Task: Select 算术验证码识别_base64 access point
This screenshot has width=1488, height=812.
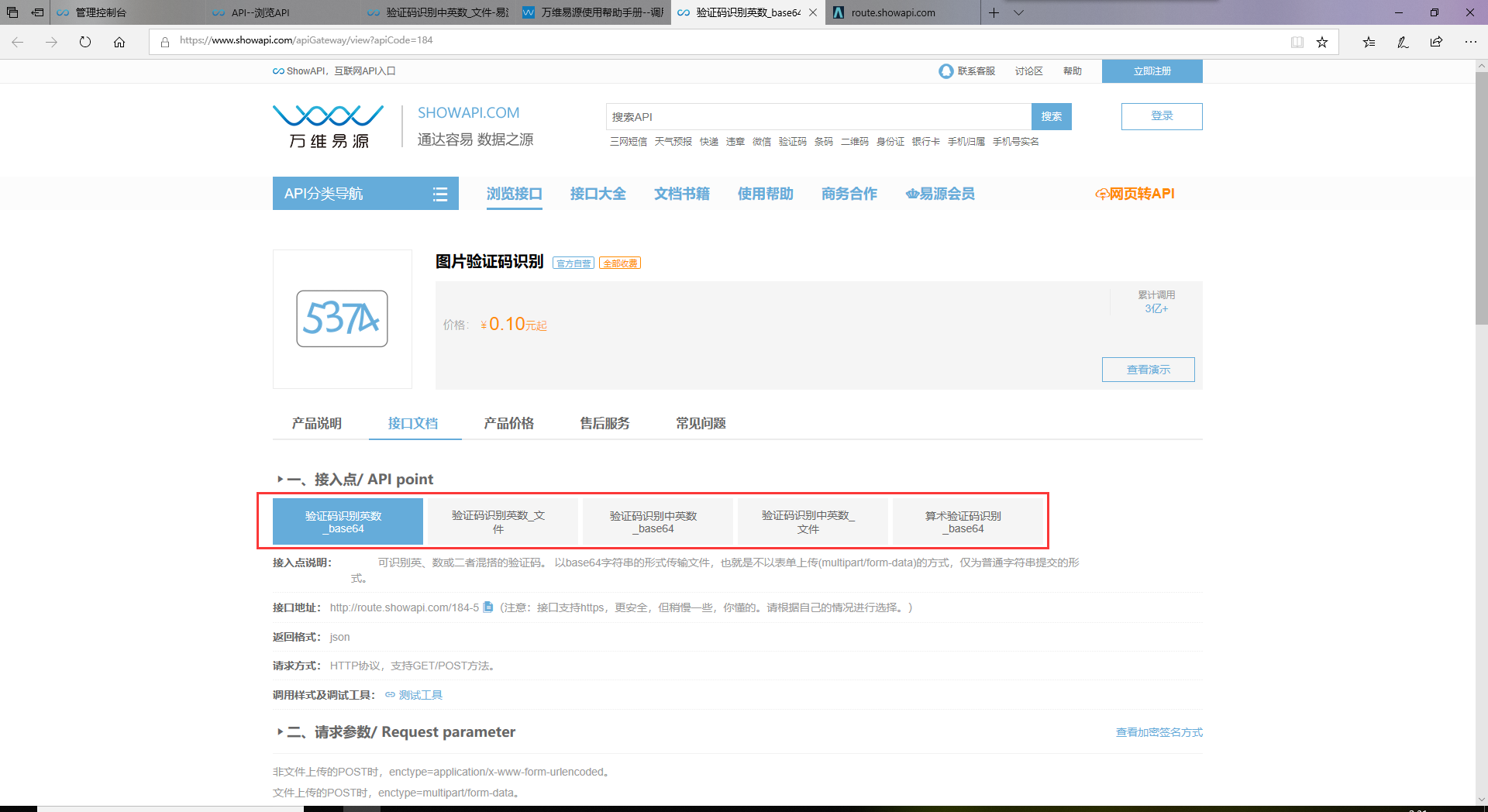Action: point(968,521)
